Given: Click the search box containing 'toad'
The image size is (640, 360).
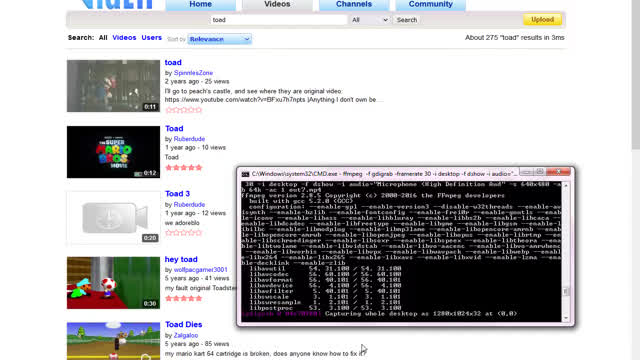Looking at the screenshot, I should [x=279, y=20].
